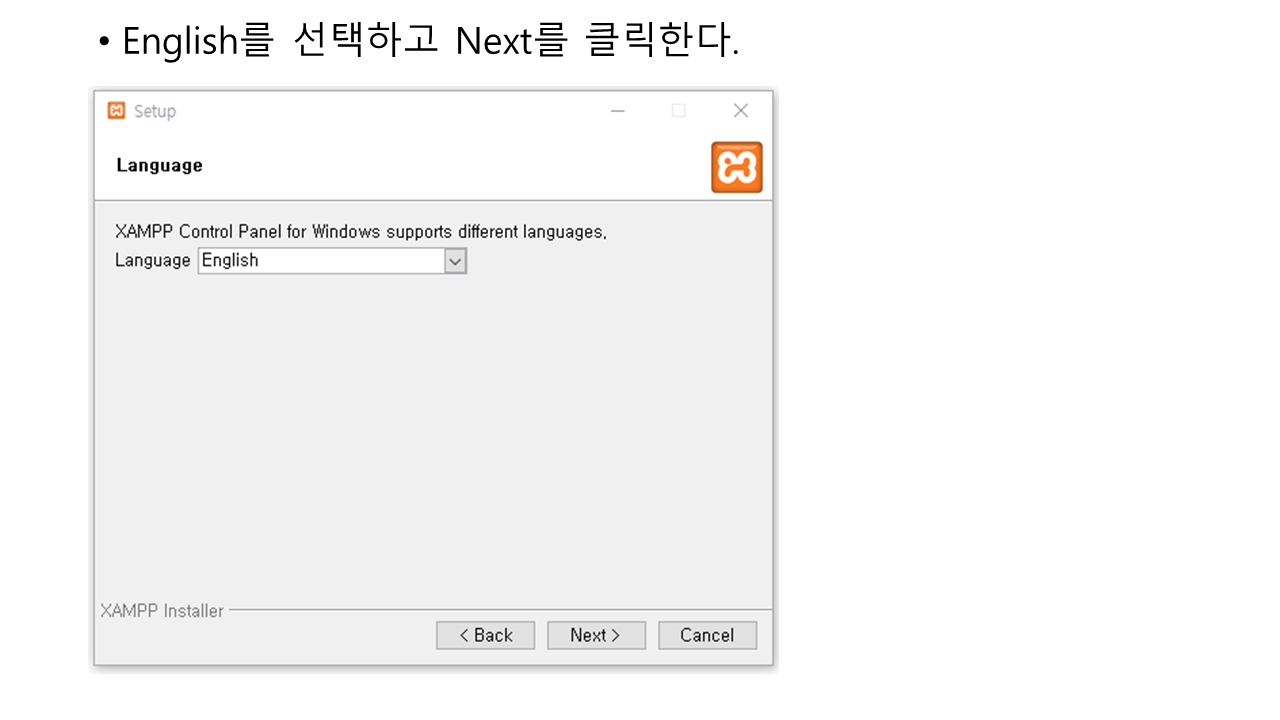Expand the Language dropdown arrow
The image size is (1280, 720).
coord(456,261)
